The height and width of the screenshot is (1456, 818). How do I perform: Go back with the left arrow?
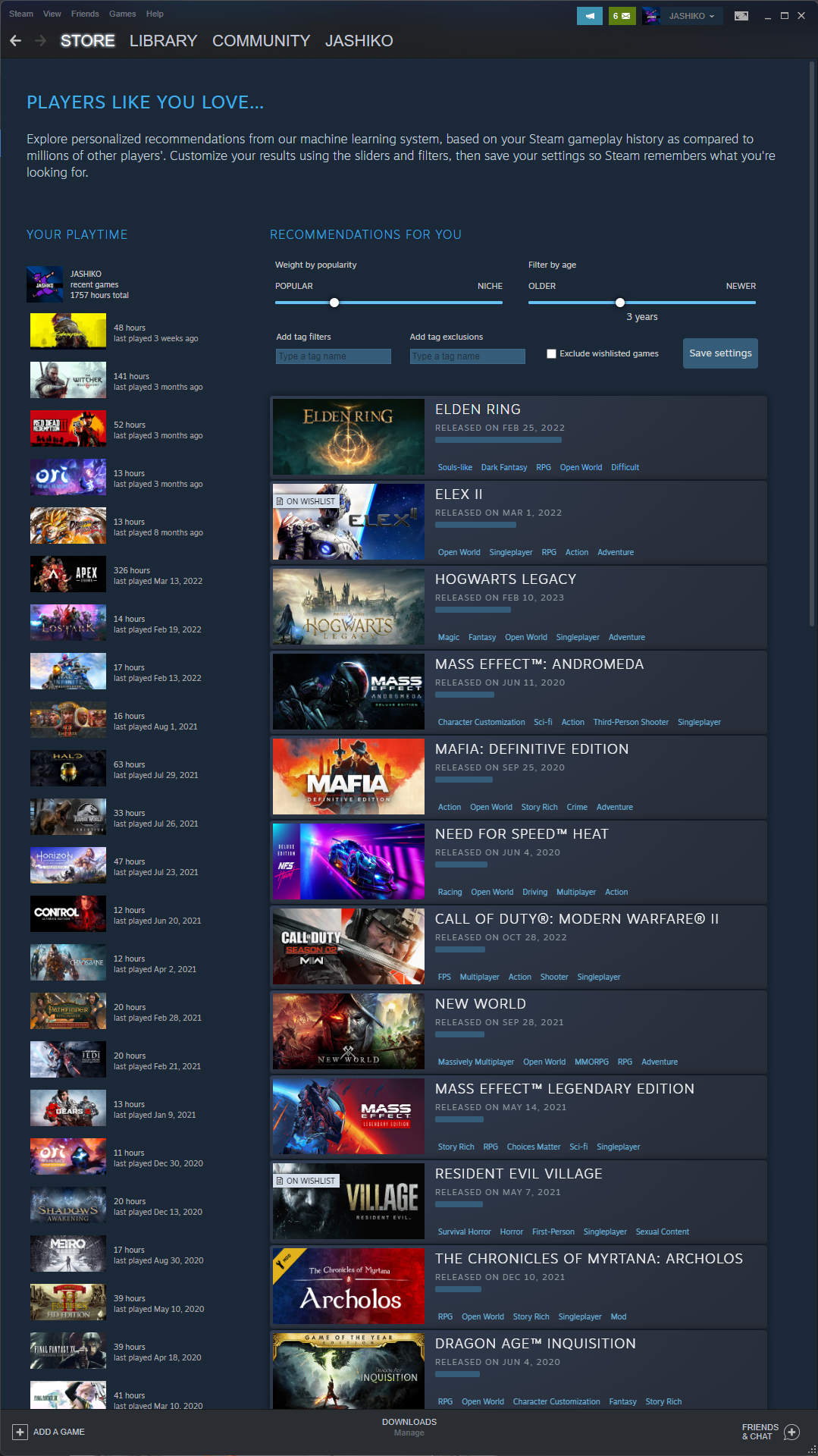(x=16, y=41)
